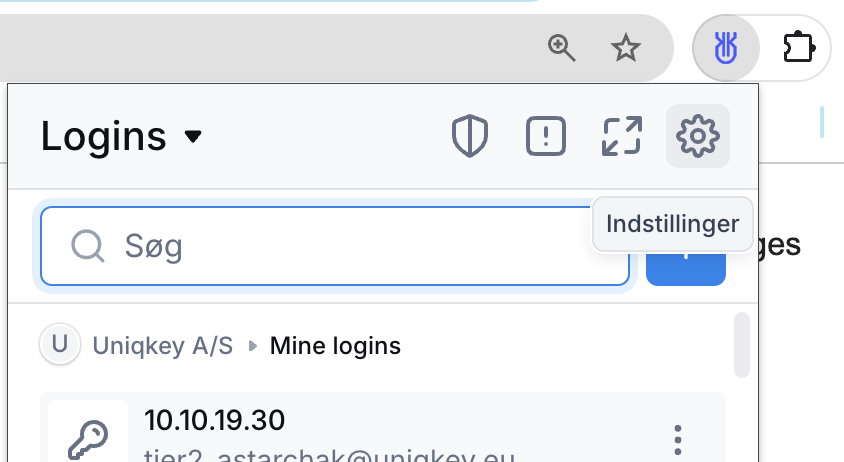Image resolution: width=844 pixels, height=462 pixels.
Task: Expand popup to full window view
Action: (x=622, y=136)
